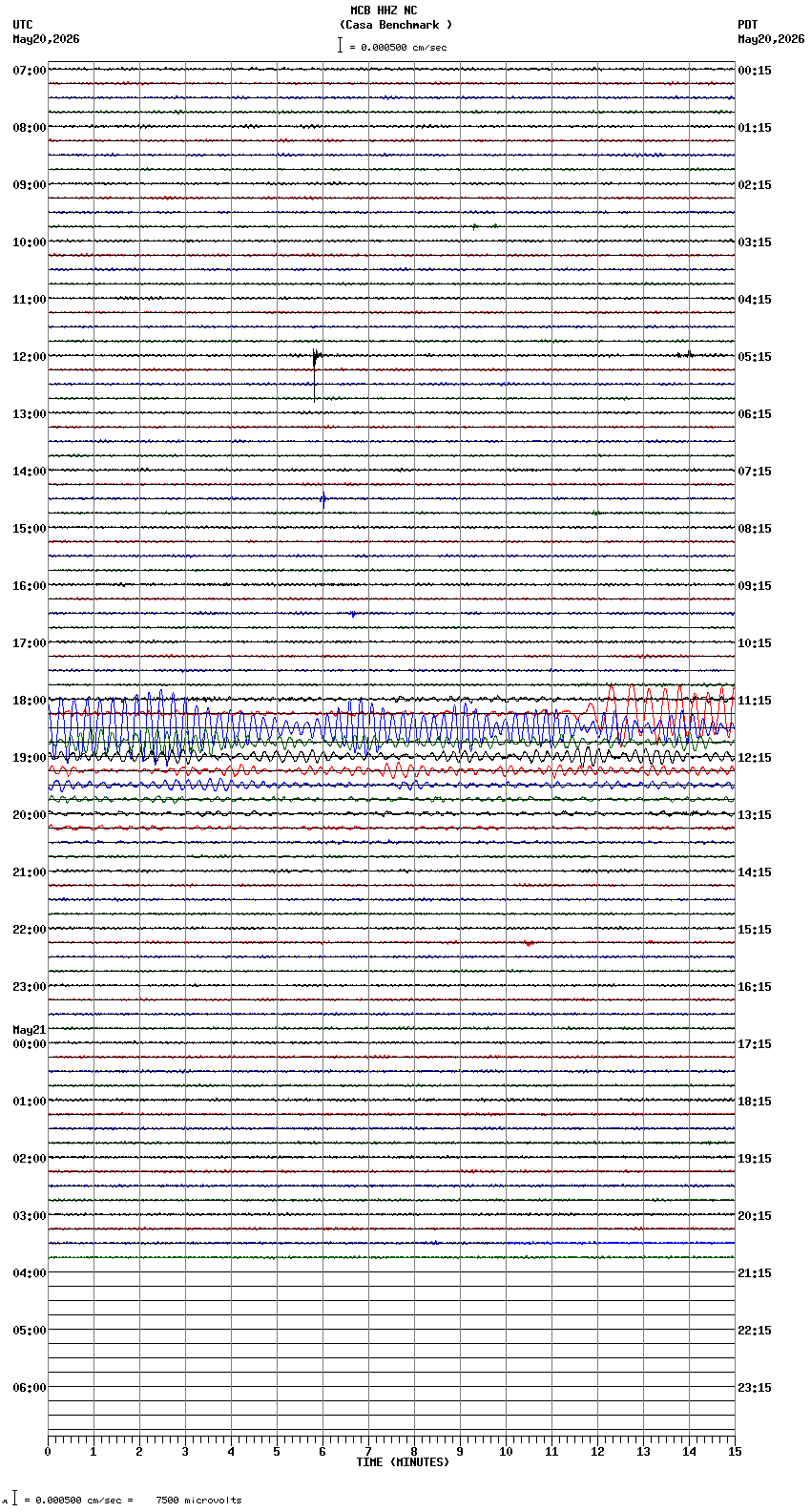The height and width of the screenshot is (1512, 811).
Task: Click the red burst on the 22:15 trace
Action: [x=529, y=943]
